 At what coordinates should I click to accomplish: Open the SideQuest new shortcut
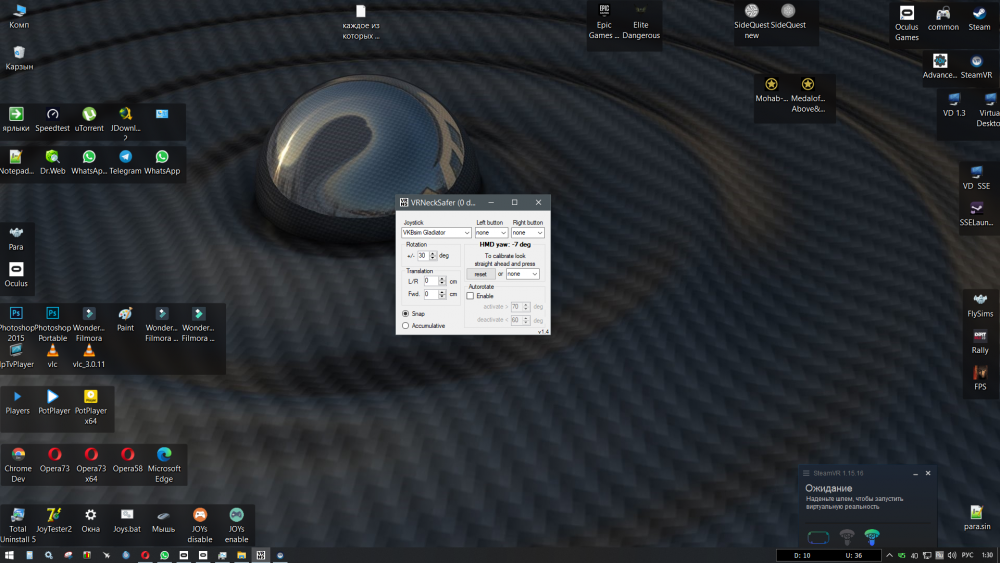coord(751,22)
